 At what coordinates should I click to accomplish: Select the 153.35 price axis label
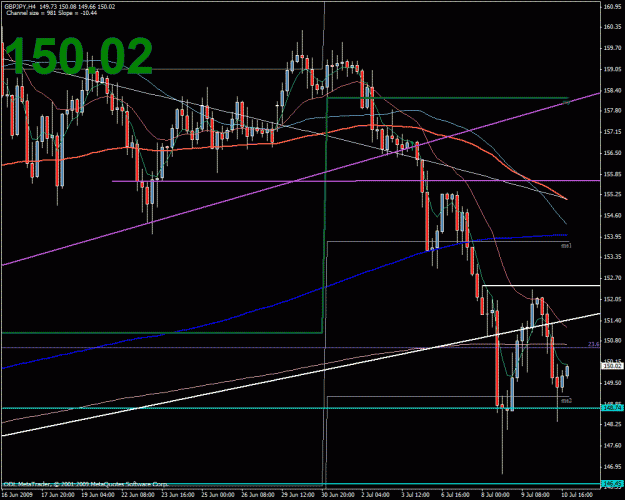pos(612,257)
